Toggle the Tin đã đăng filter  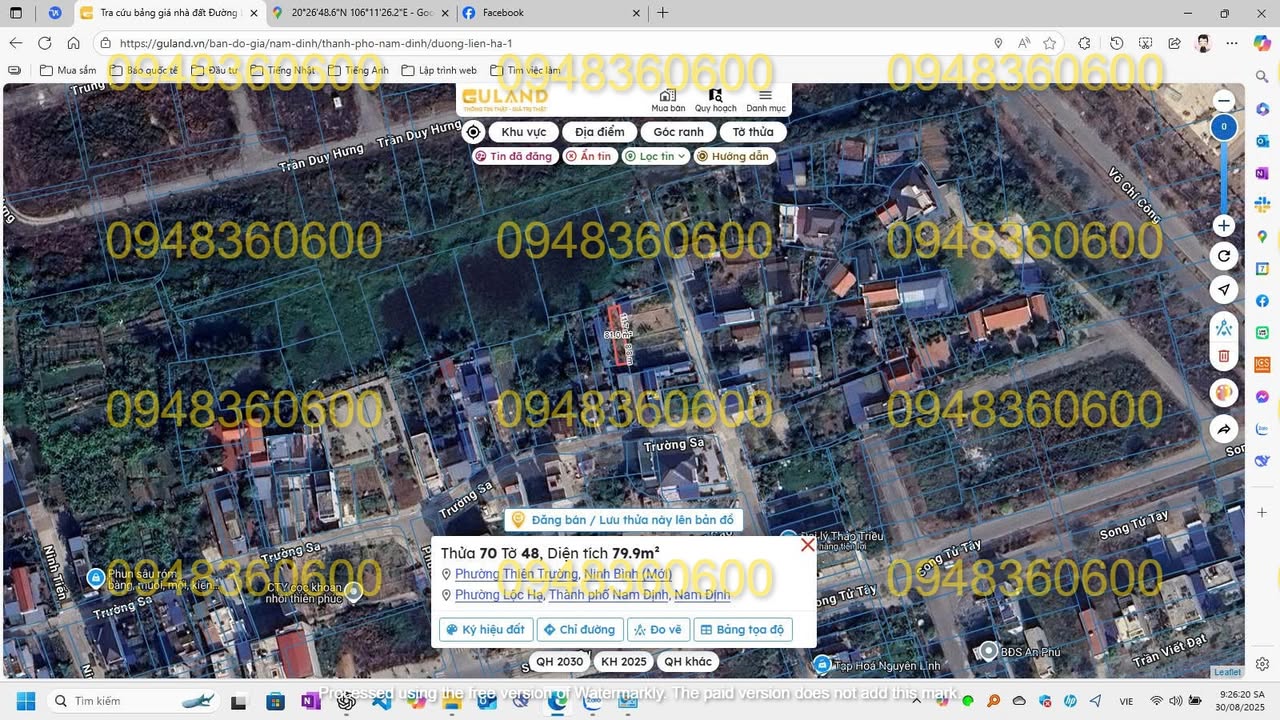pos(514,156)
